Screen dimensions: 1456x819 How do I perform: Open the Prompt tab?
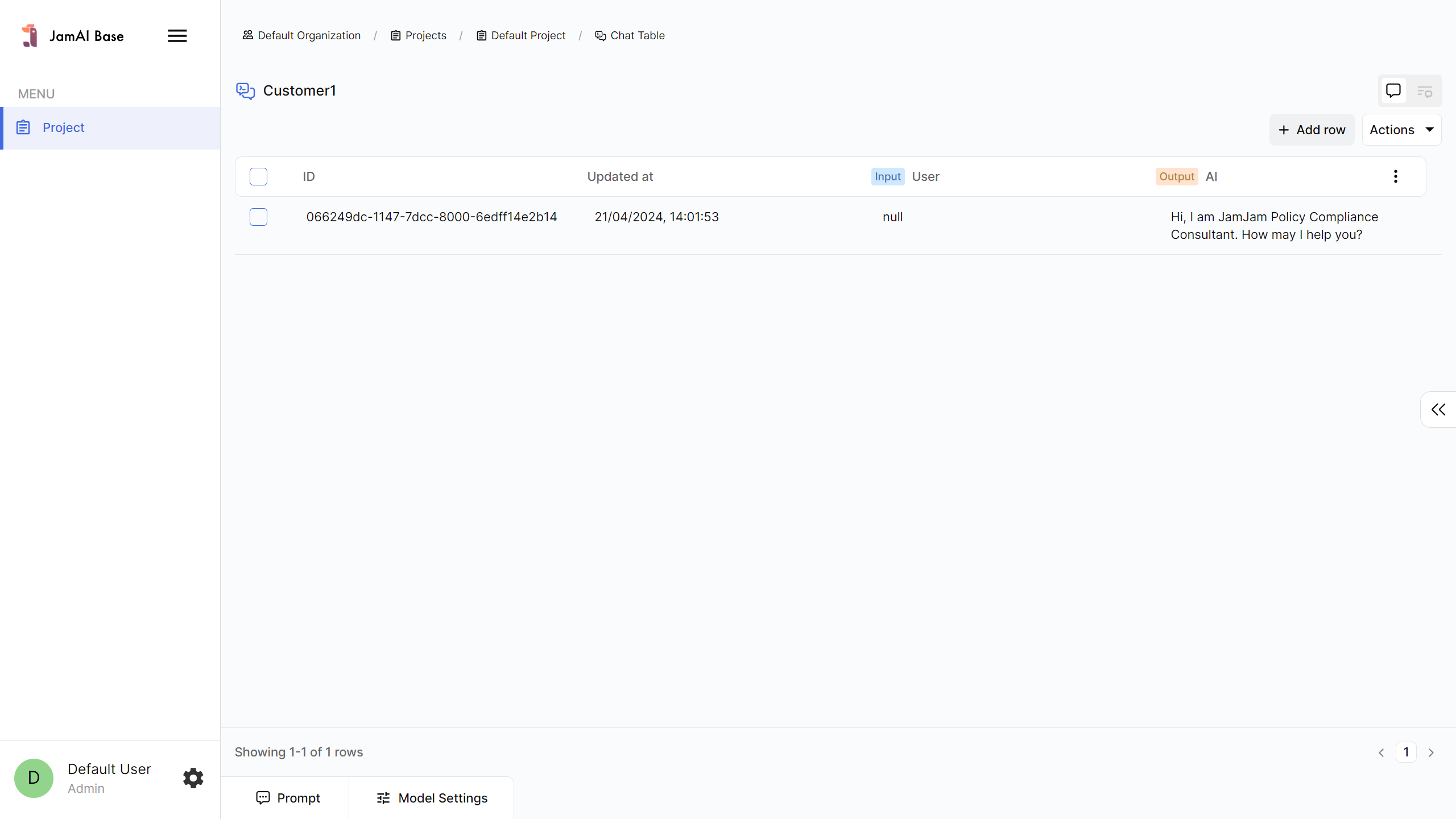(x=288, y=798)
